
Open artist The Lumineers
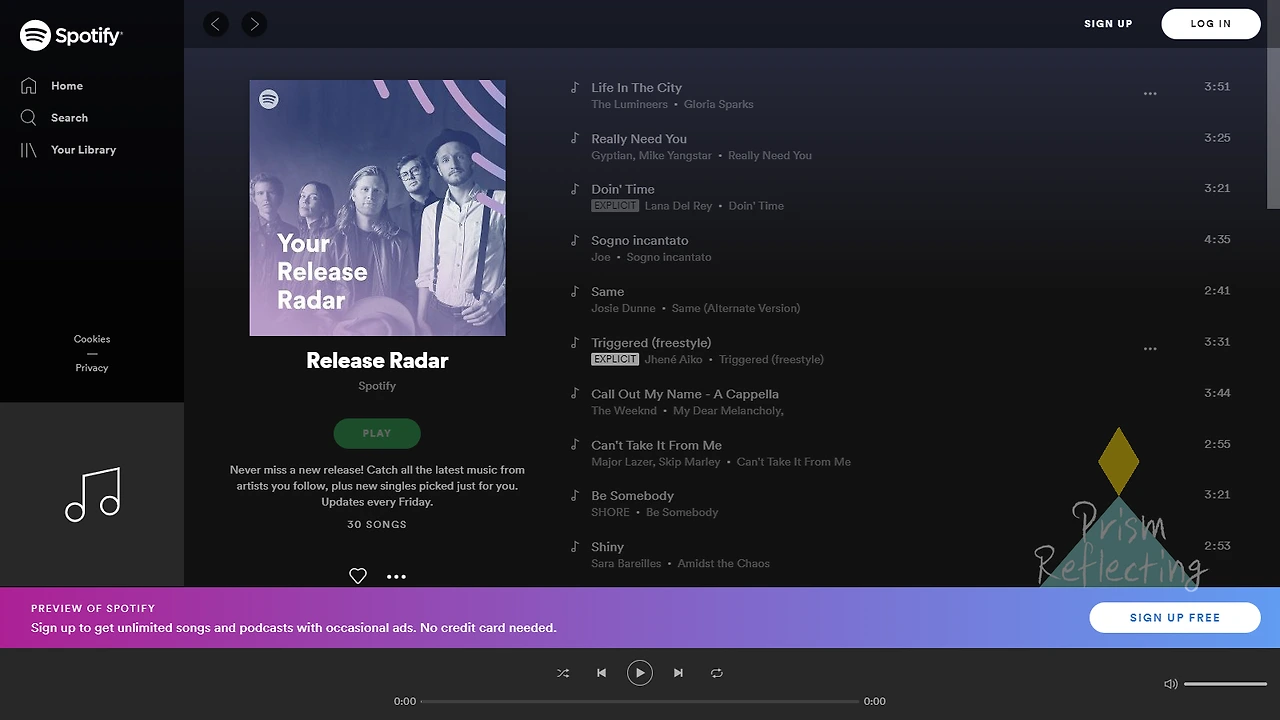point(629,105)
